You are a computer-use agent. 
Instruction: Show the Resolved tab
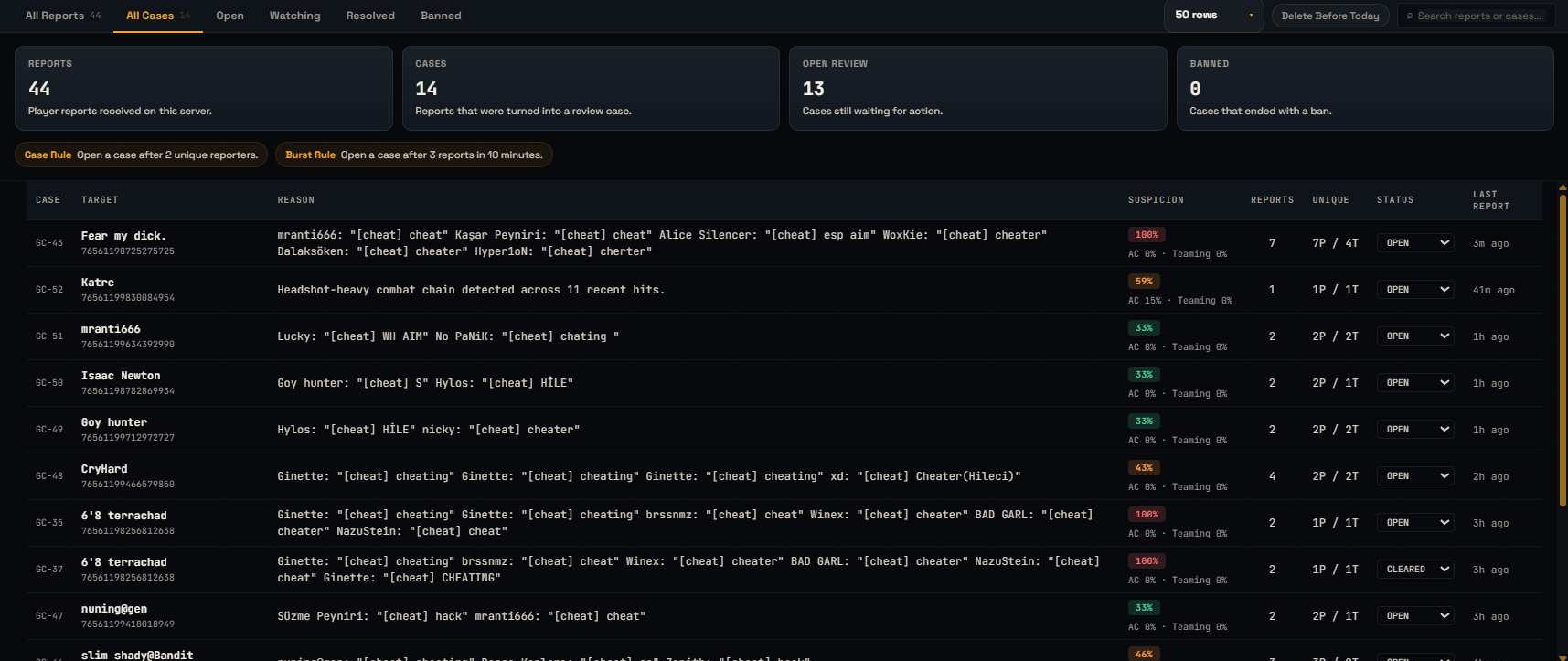pos(370,16)
